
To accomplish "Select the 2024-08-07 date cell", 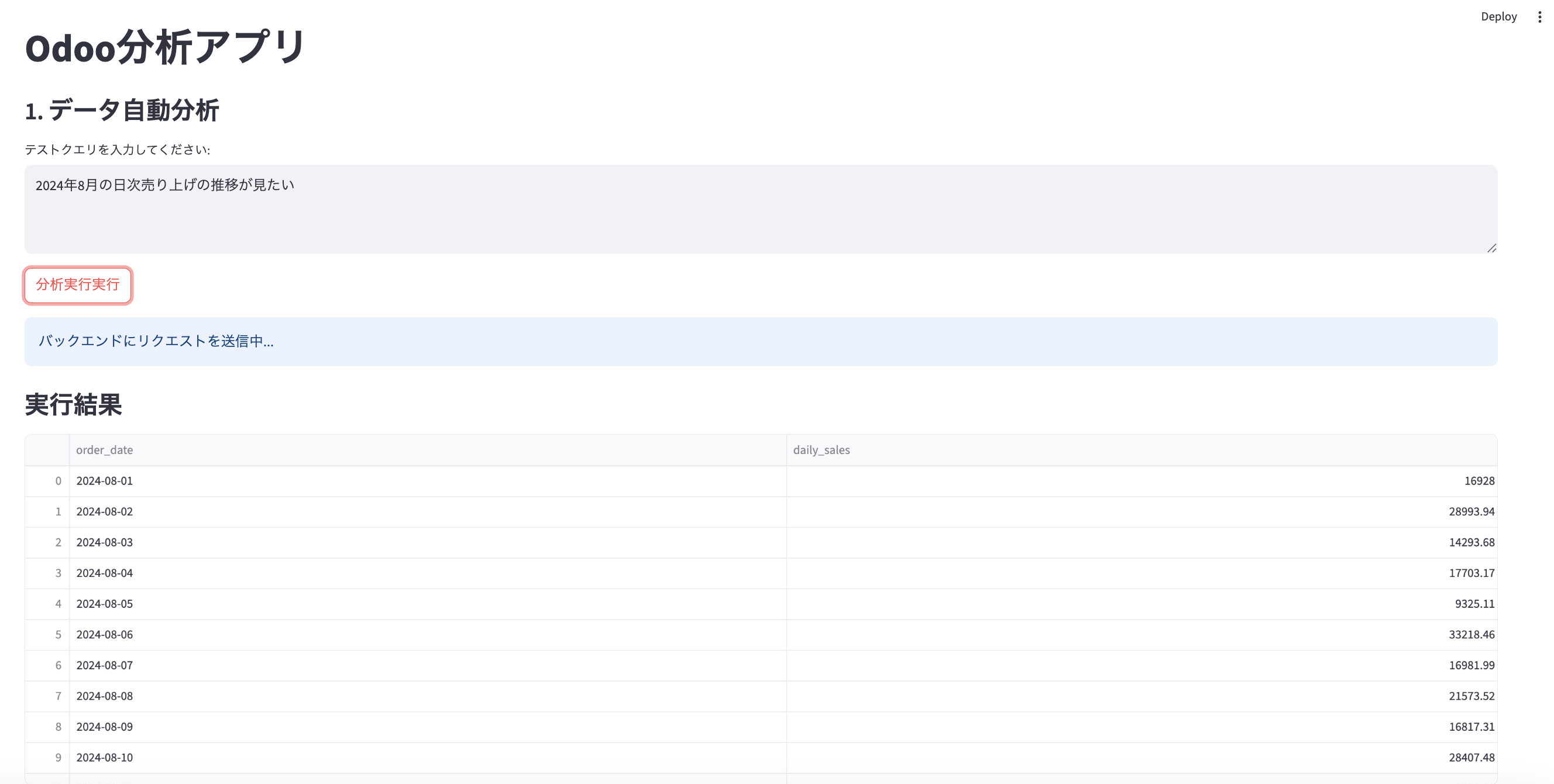I will coord(104,665).
